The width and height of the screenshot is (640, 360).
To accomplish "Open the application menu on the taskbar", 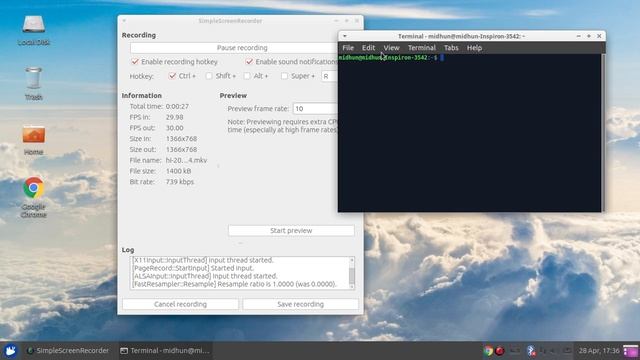I will pos(10,351).
